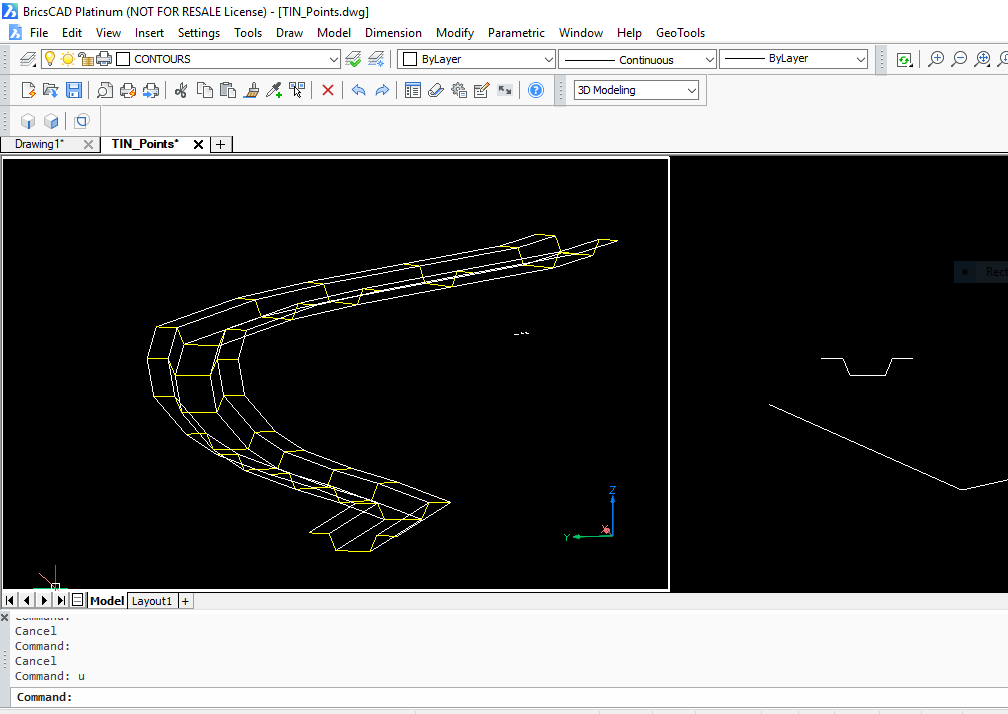Click the Cut scissors icon
Screen dimensions: 1008x714
pos(181,90)
